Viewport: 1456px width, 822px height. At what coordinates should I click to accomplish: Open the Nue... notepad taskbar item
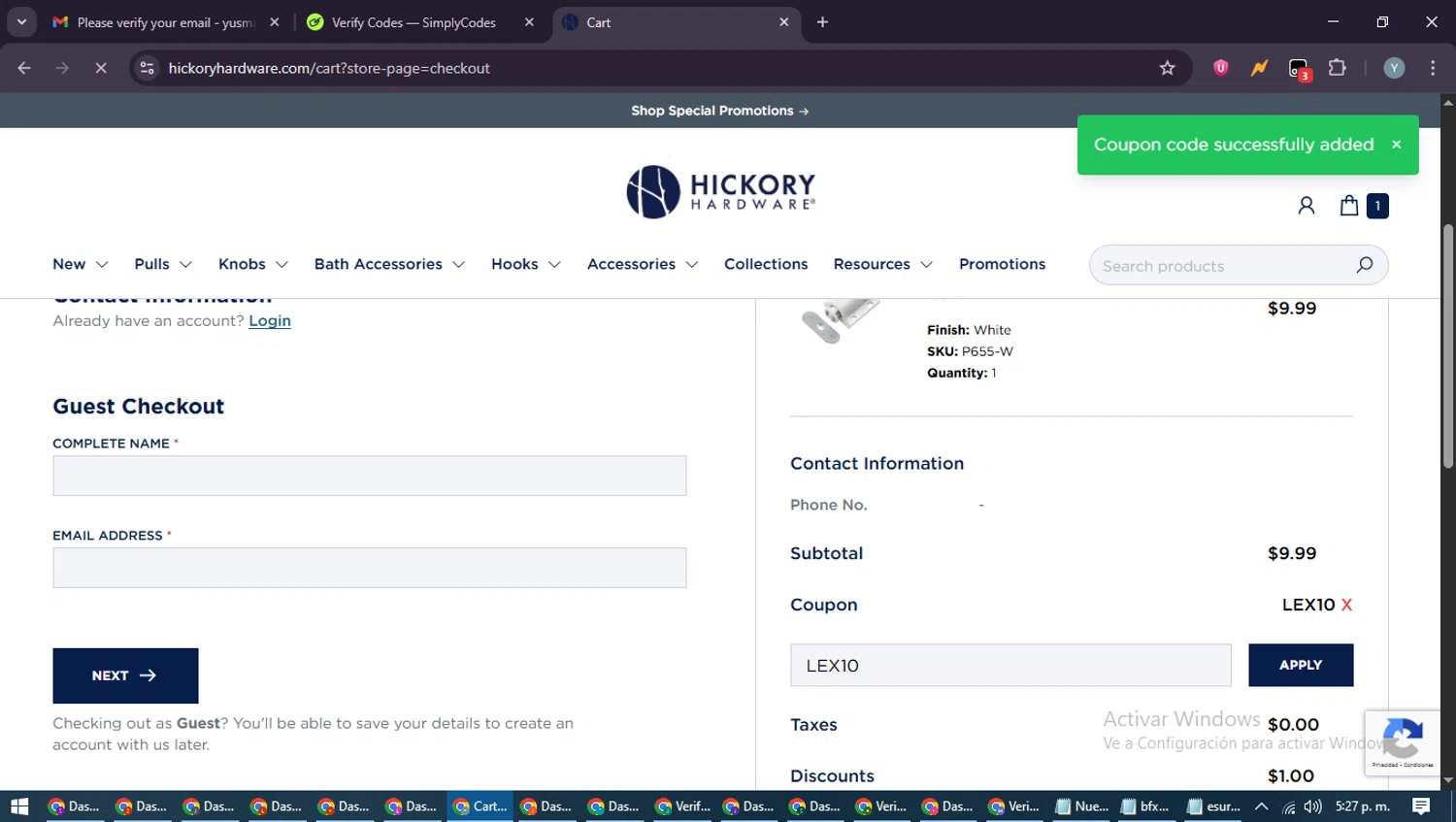coord(1082,806)
